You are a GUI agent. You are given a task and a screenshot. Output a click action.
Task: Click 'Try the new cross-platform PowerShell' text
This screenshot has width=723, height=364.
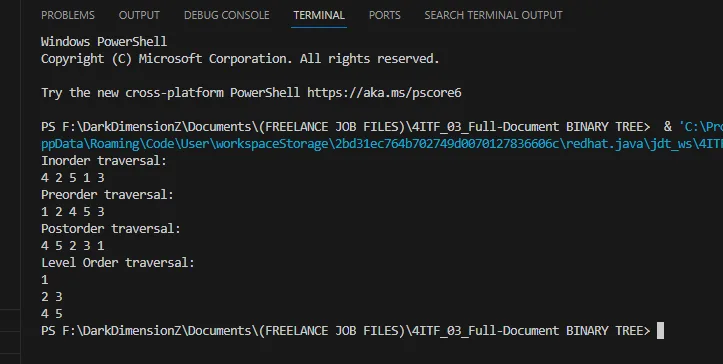pyautogui.click(x=171, y=93)
